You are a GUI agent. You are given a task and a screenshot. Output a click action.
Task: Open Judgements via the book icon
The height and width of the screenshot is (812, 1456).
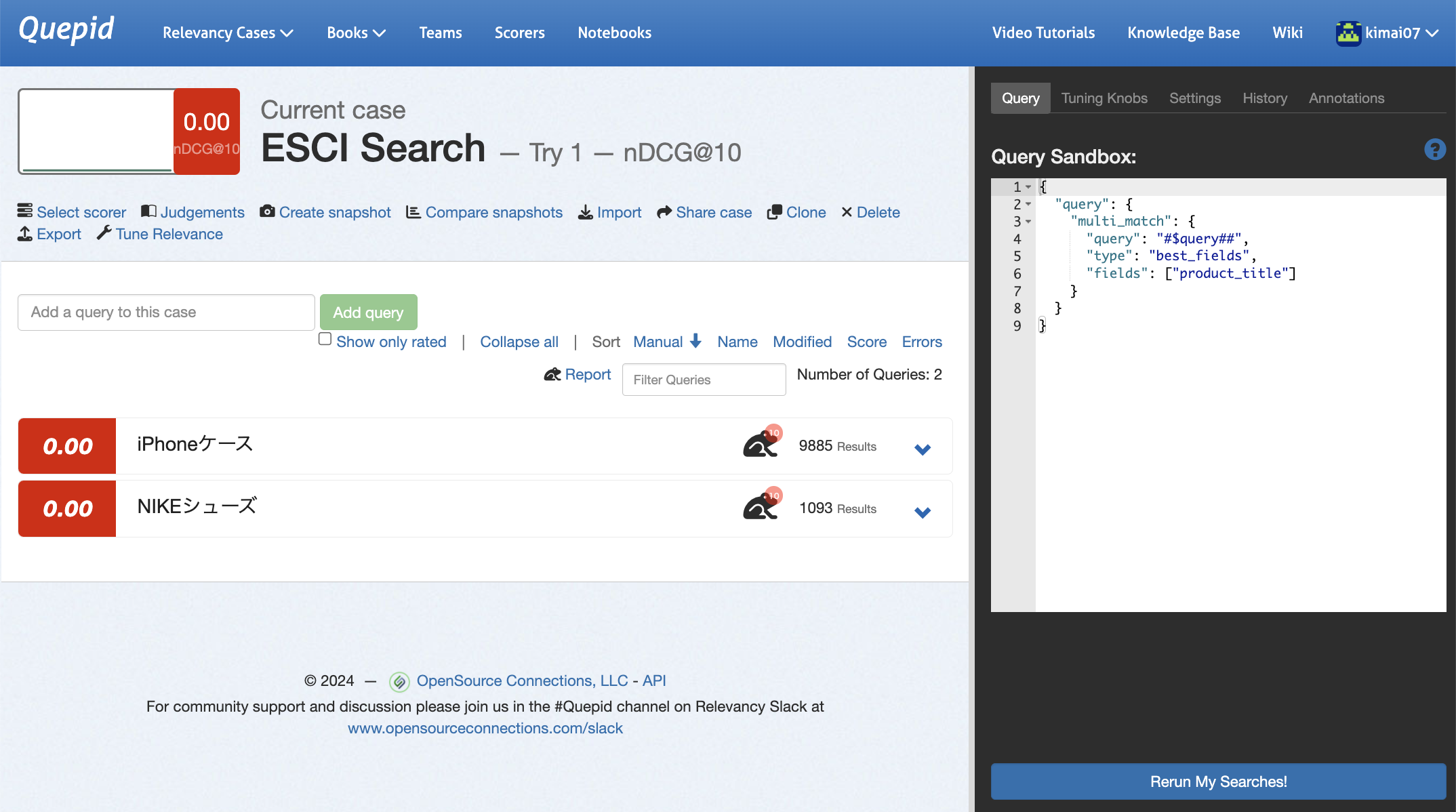point(148,211)
